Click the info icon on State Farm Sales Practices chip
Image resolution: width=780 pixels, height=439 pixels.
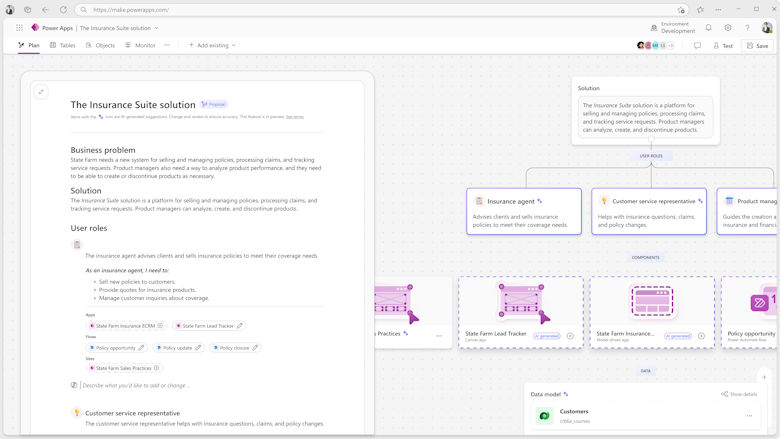(x=157, y=368)
